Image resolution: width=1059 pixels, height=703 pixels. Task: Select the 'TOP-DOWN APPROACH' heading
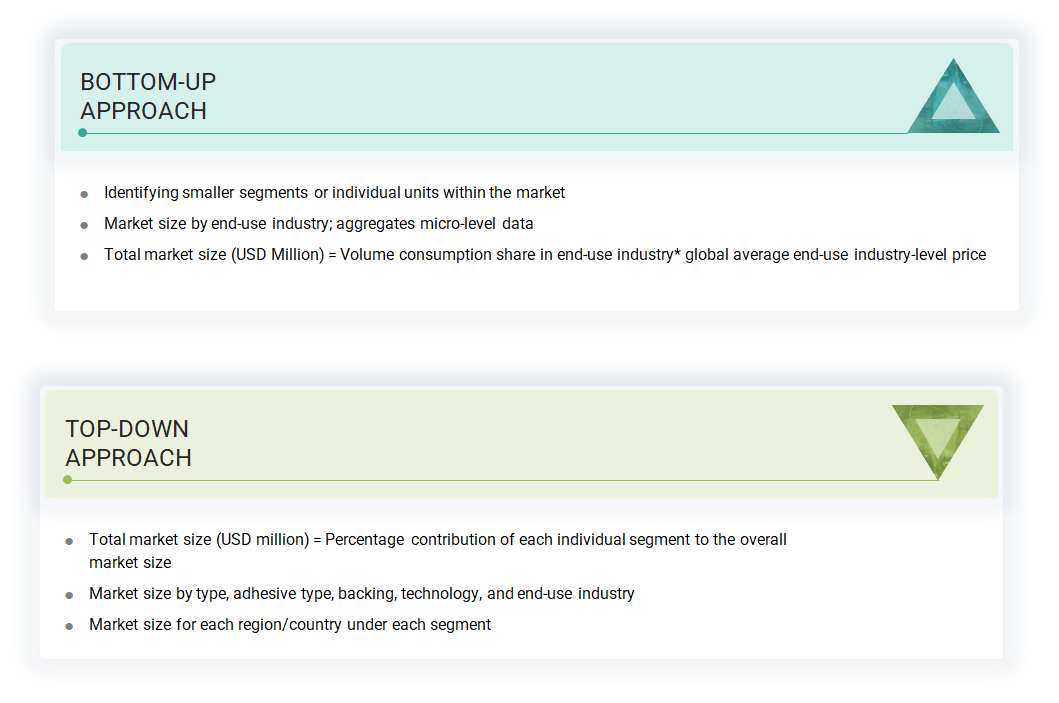tap(128, 443)
